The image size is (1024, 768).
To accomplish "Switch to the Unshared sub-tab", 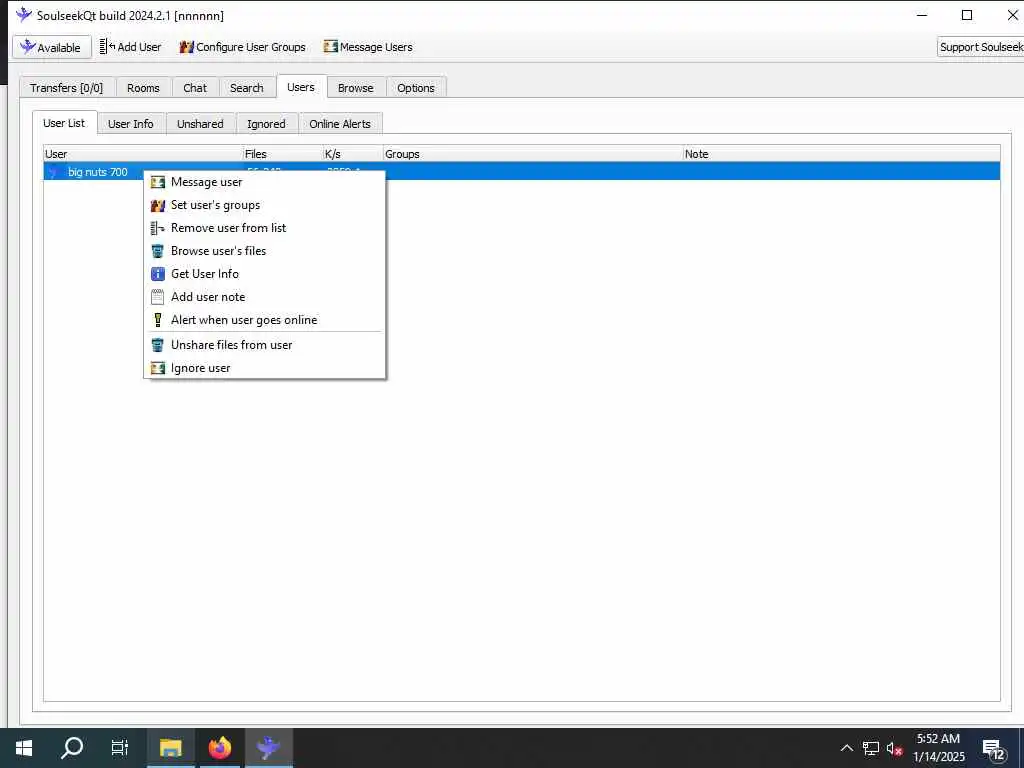I will click(200, 123).
